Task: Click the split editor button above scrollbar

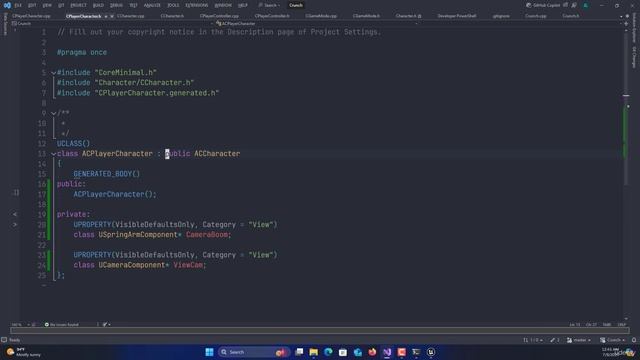Action: [x=626, y=24]
